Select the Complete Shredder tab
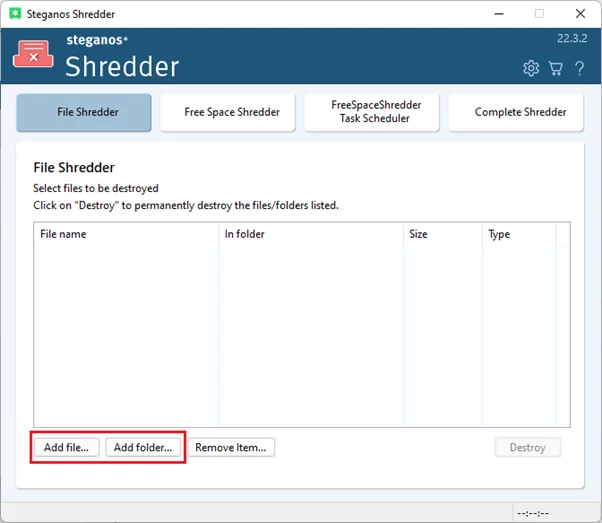Screen dimensions: 602x523 click(516, 112)
